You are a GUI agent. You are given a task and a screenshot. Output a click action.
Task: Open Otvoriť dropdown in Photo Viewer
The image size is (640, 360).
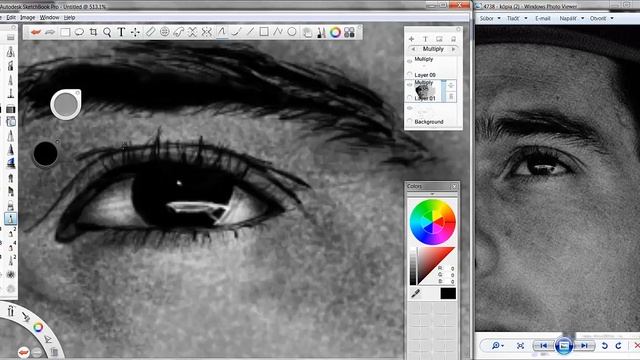(x=602, y=18)
